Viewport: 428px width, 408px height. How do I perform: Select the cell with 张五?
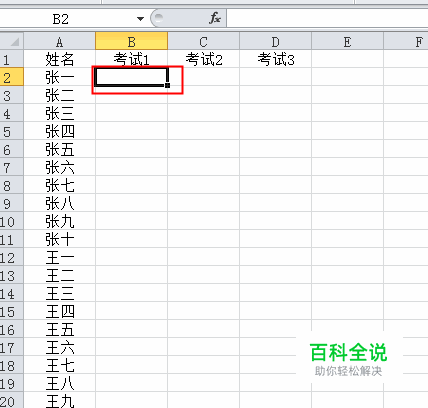[x=59, y=149]
